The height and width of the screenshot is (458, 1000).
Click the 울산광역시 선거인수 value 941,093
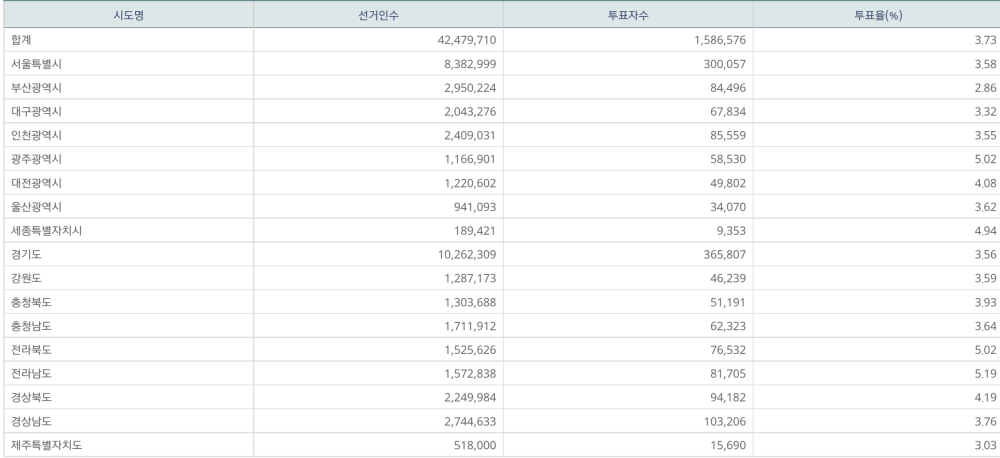[x=474, y=207]
